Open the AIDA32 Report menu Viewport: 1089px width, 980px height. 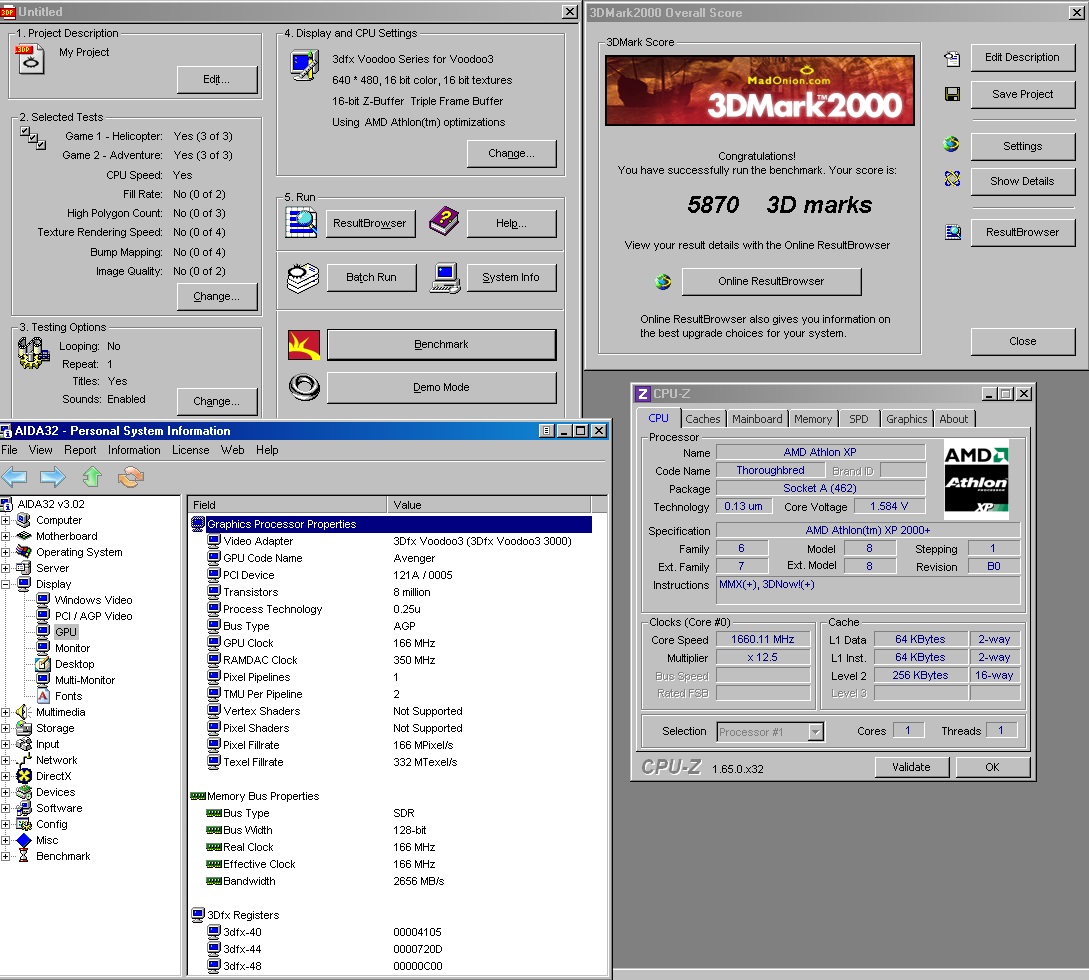[x=80, y=450]
